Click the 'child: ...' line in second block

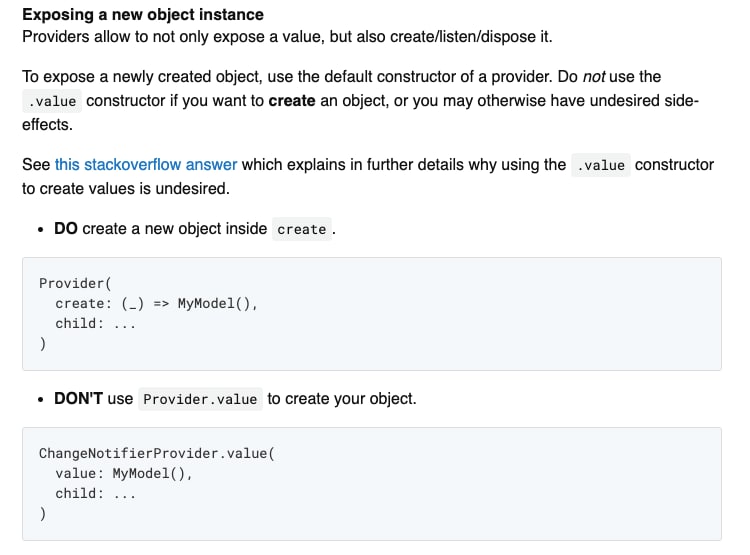coord(96,494)
